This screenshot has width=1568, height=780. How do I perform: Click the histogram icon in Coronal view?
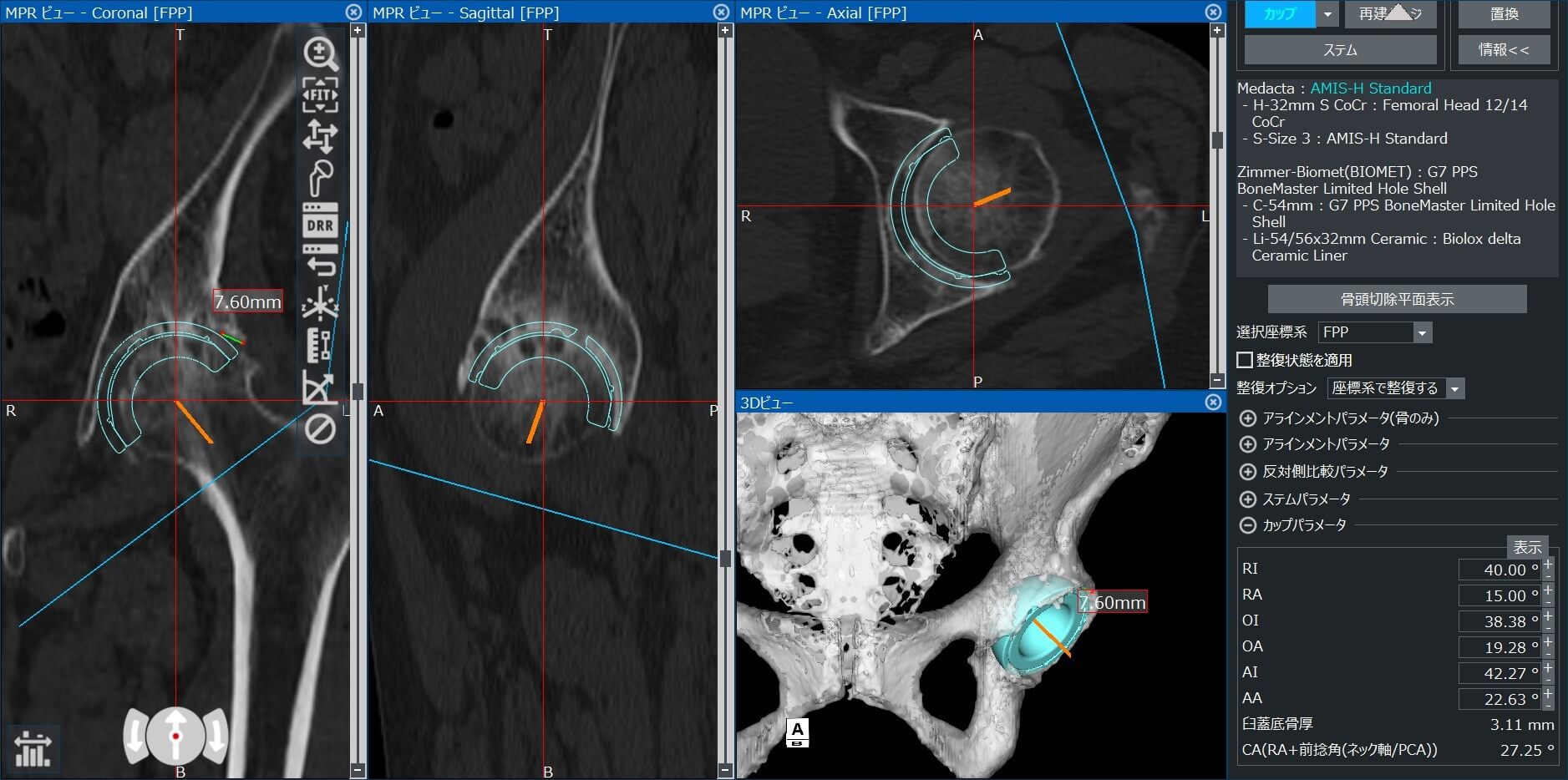[33, 747]
